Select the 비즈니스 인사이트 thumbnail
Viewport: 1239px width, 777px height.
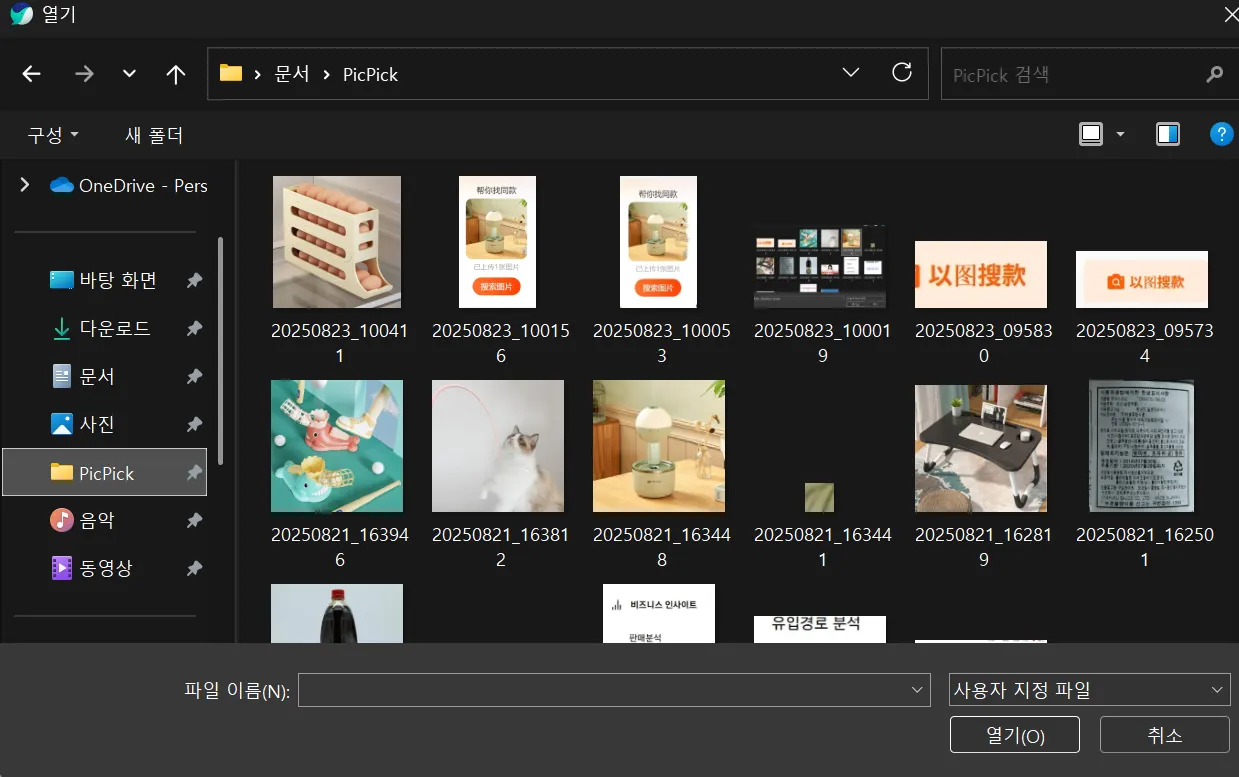[659, 613]
